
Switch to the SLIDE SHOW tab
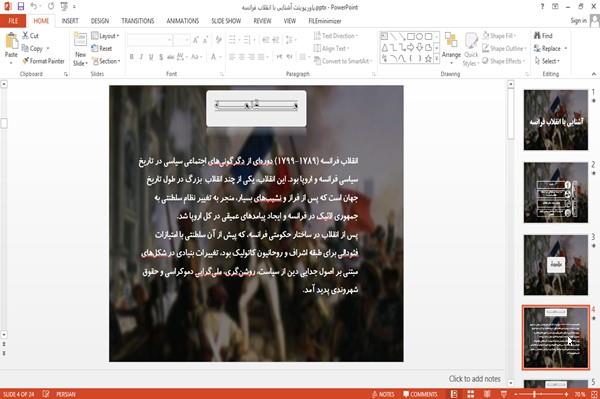[x=226, y=21]
